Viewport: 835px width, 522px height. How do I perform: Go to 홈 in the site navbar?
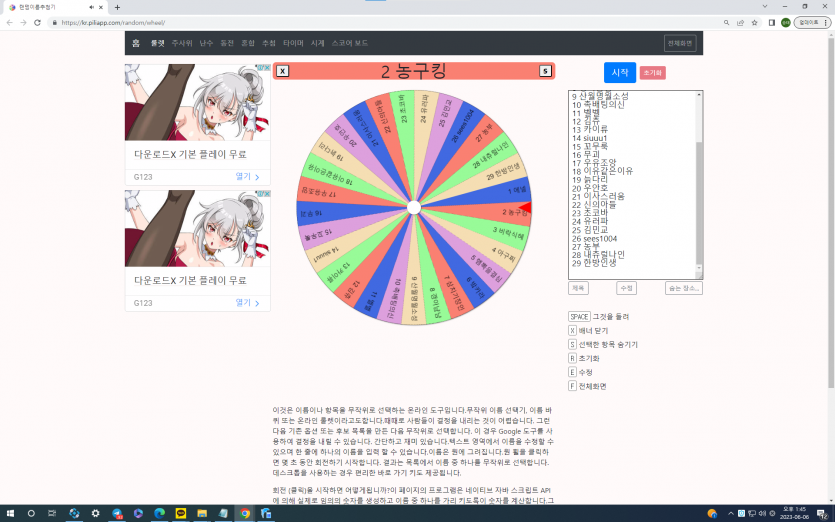(136, 43)
